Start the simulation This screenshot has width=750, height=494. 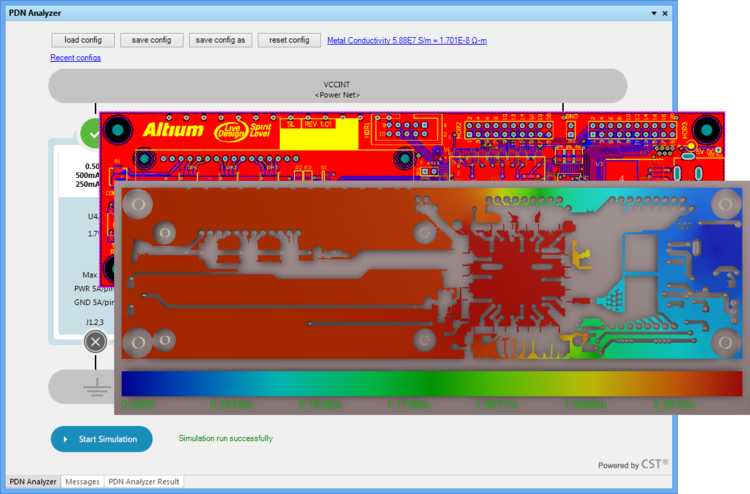coord(102,439)
